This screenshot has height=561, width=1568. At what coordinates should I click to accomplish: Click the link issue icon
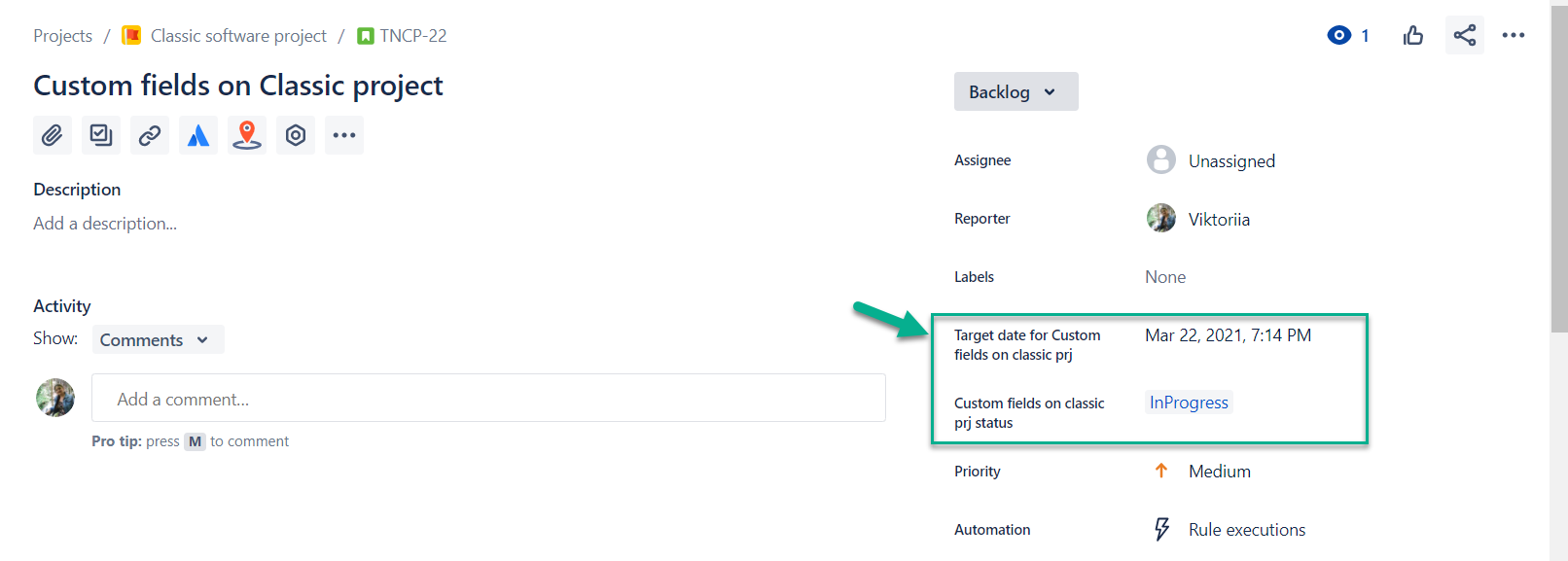point(150,135)
